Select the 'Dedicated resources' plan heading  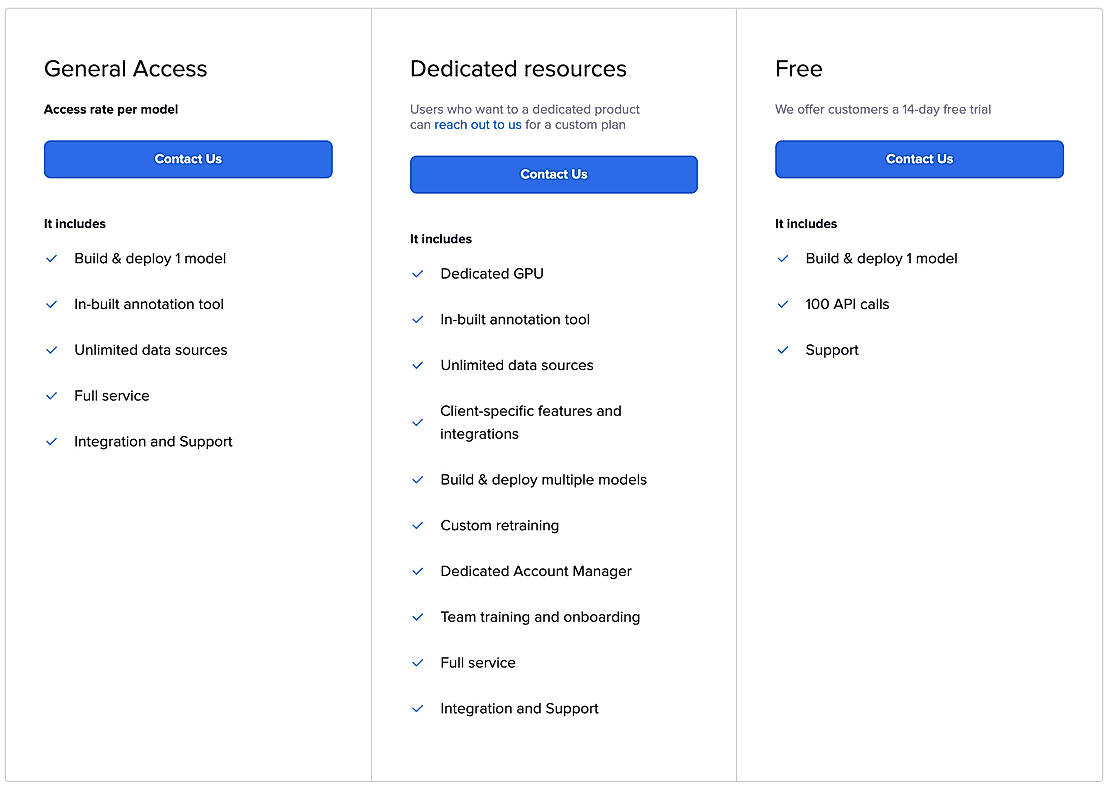point(518,69)
